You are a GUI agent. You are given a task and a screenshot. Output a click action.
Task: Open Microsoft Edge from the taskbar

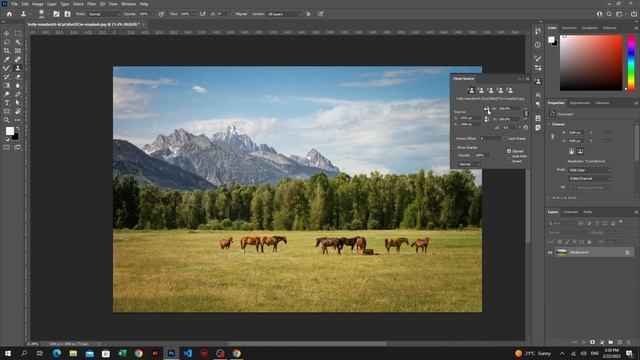click(57, 353)
